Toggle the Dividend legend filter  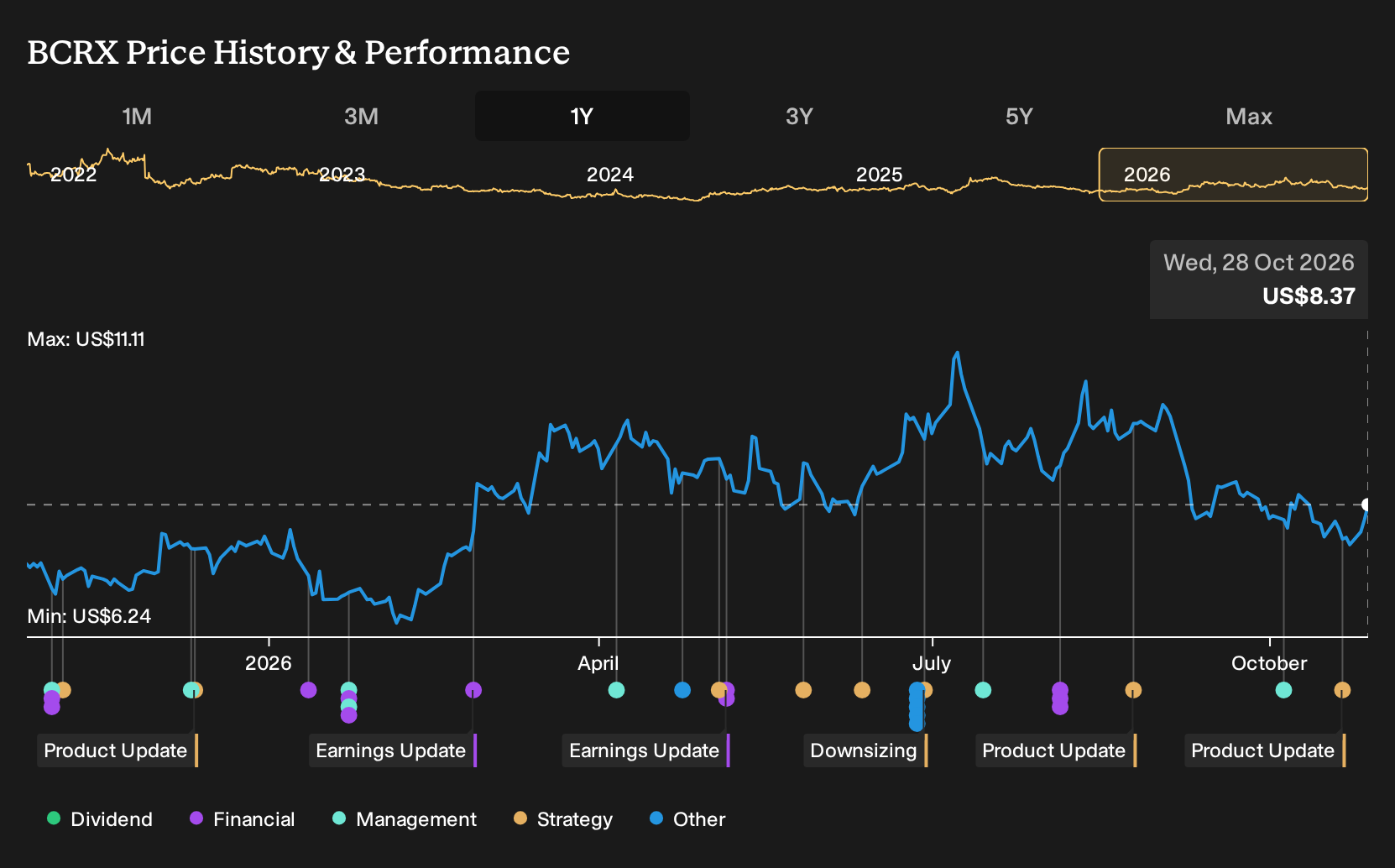point(100,819)
